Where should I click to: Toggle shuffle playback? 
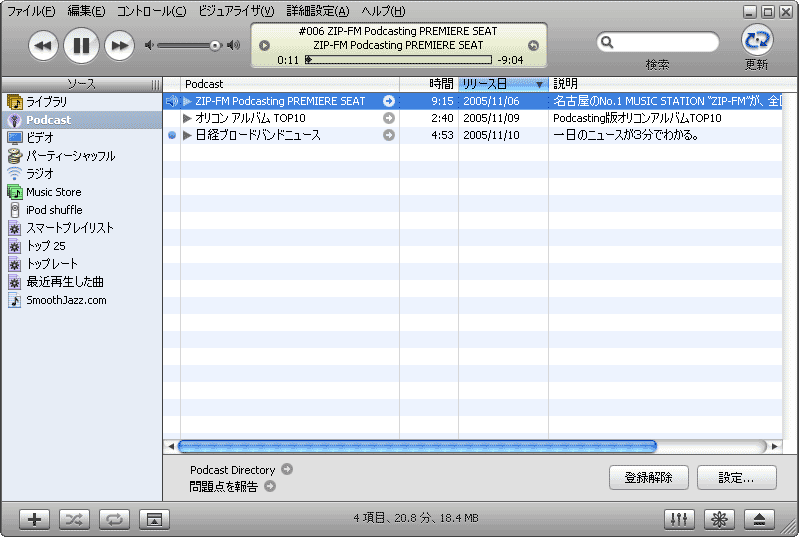74,520
